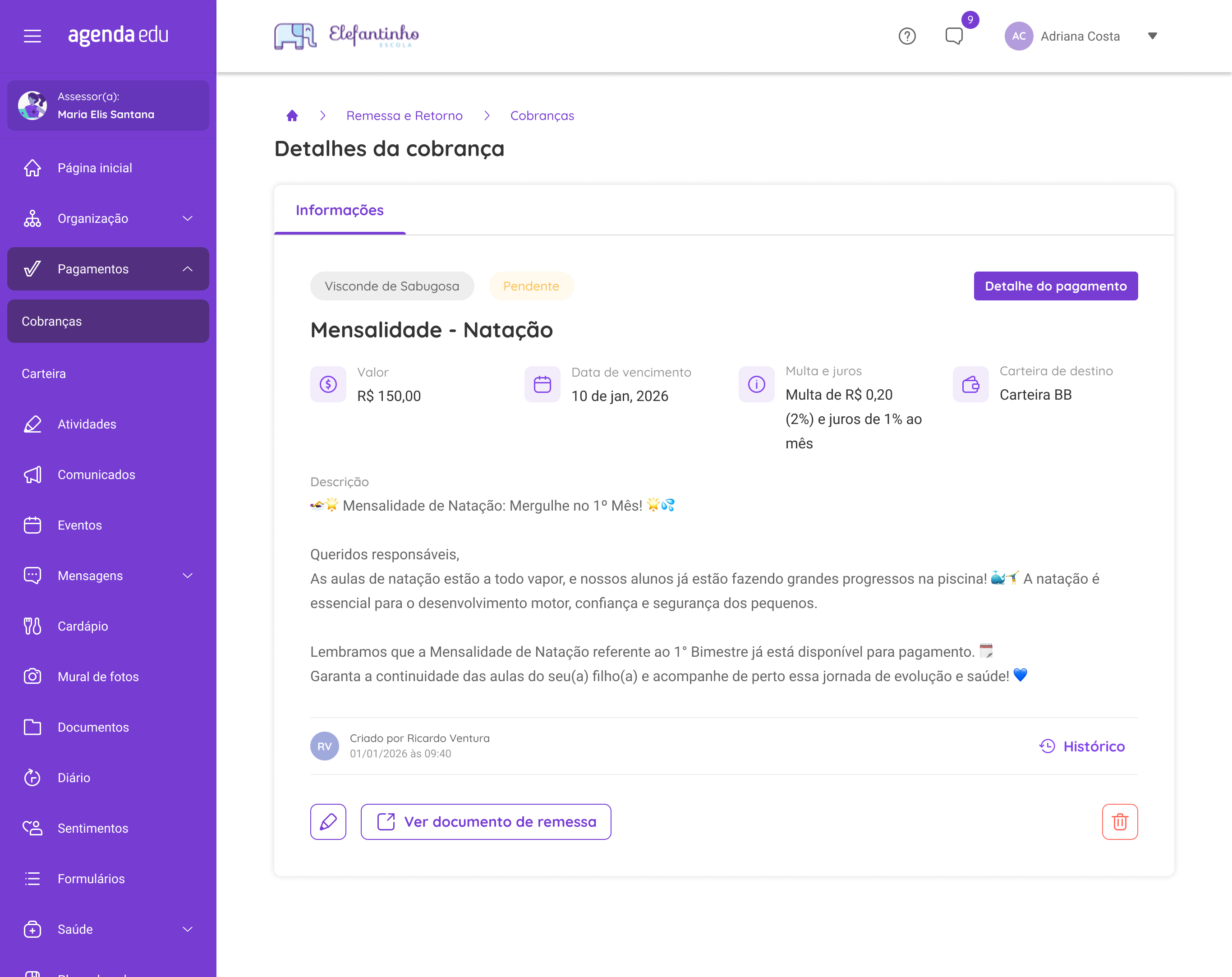Click the Organização hierarchy icon

[32, 218]
